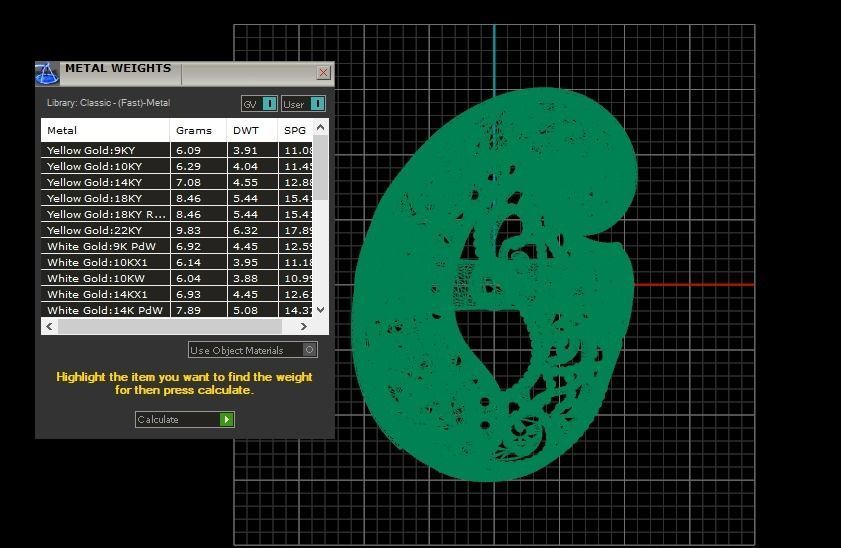Select the Yellow Gold:10KY row
Screen dimensions: 841x548
pyautogui.click(x=177, y=166)
